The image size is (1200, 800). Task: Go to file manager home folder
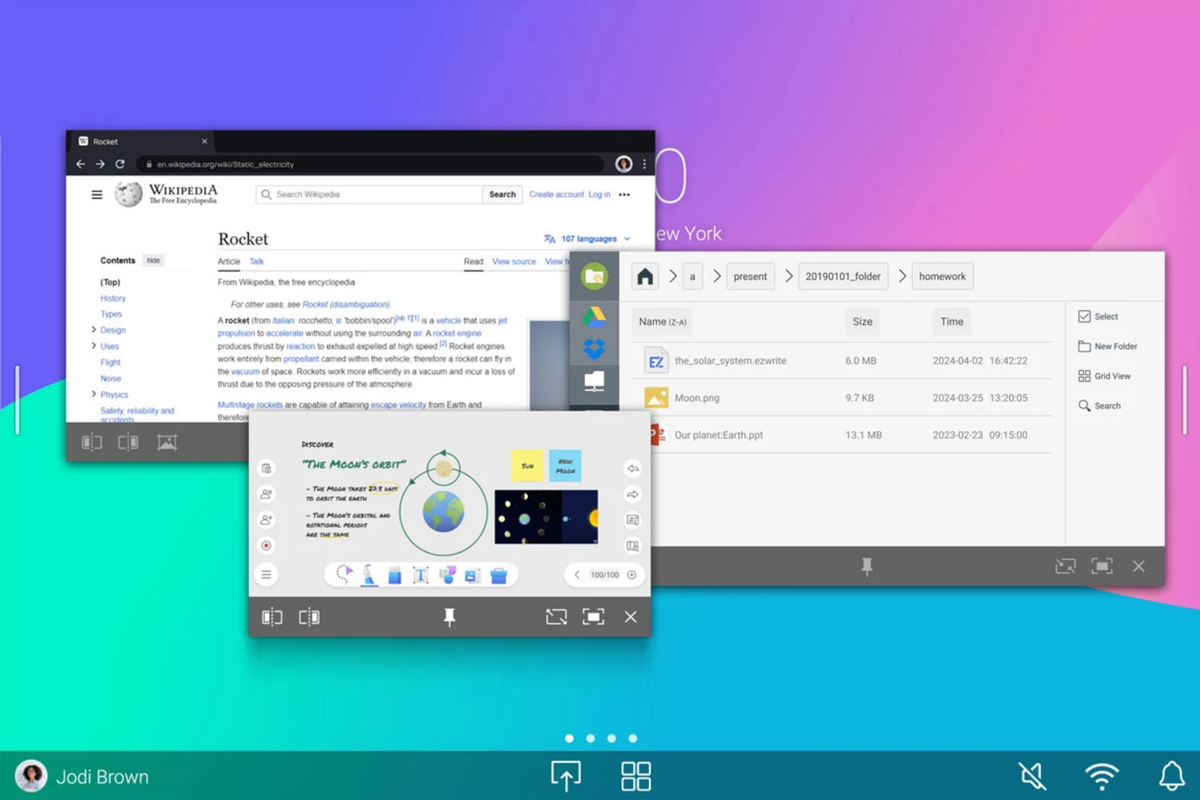(x=645, y=277)
